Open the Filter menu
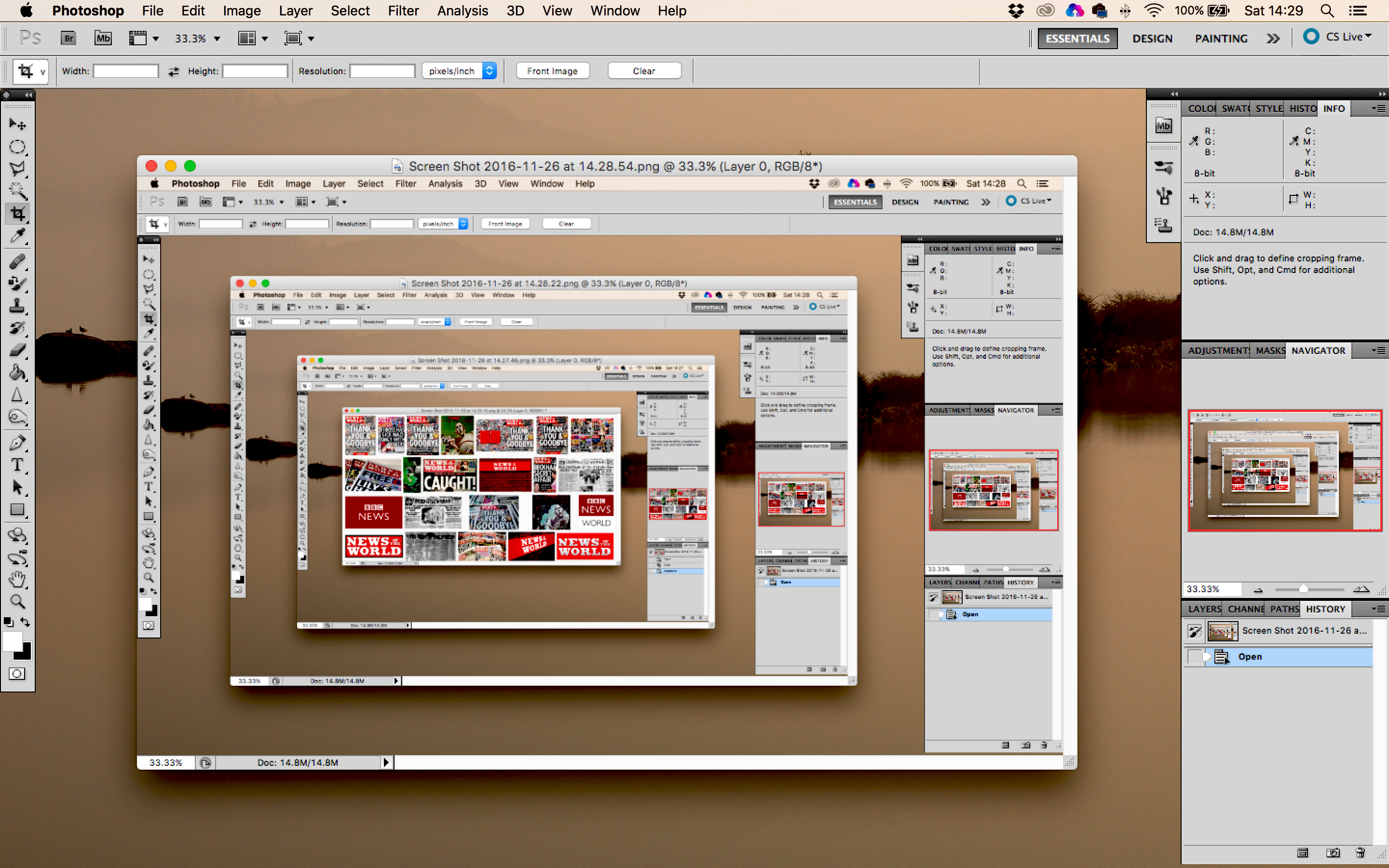Image resolution: width=1389 pixels, height=868 pixels. (x=403, y=10)
